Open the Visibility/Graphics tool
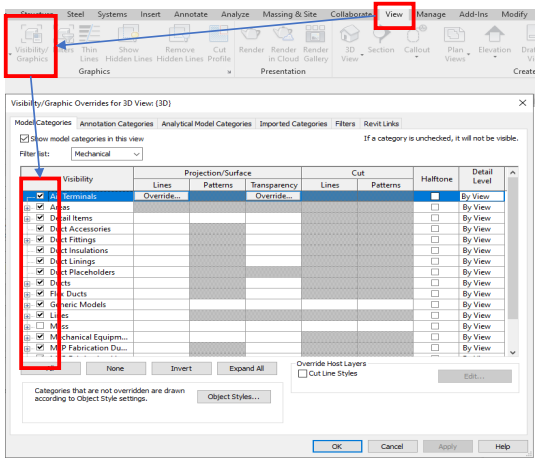 point(31,44)
